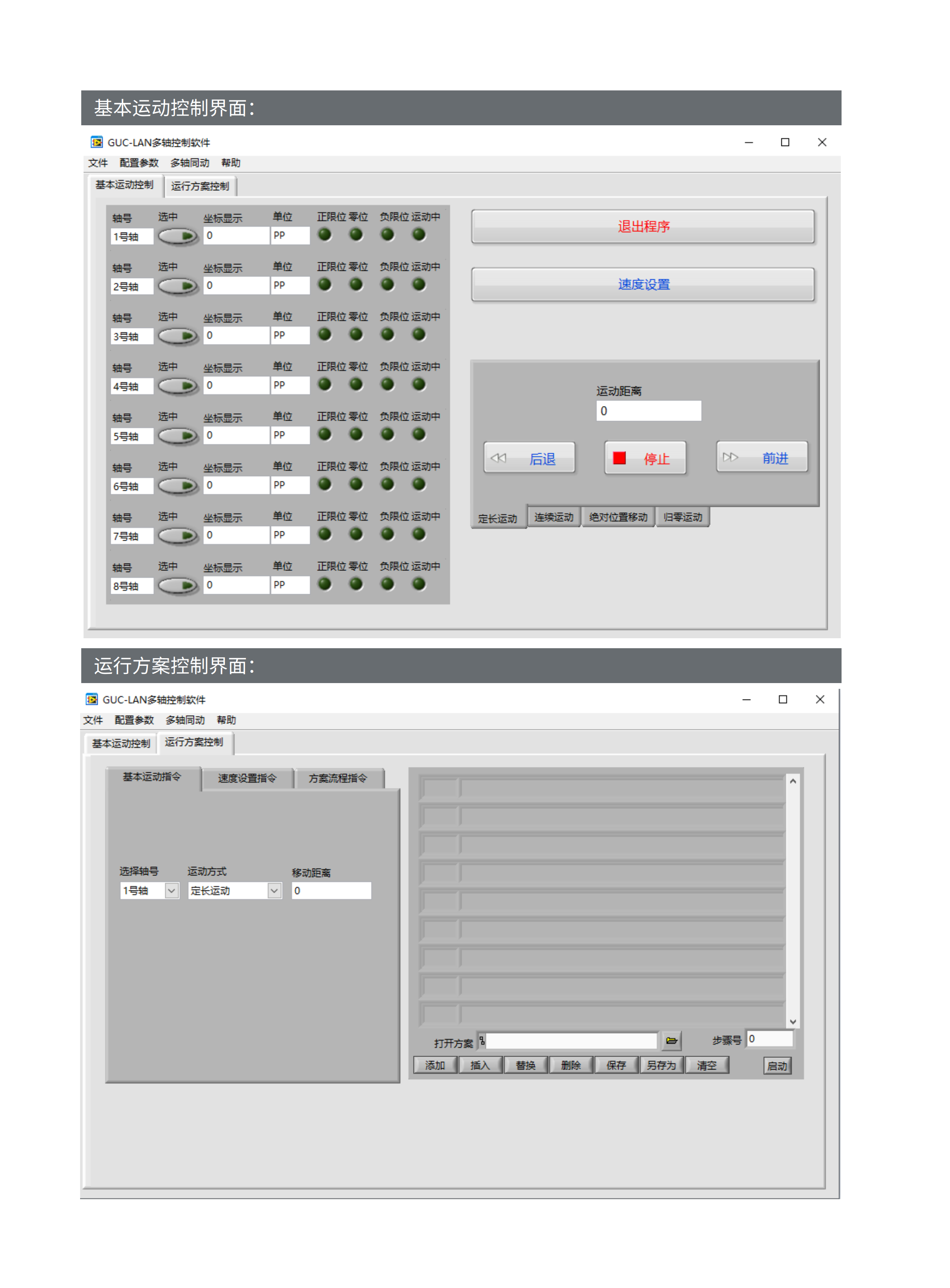Toggle the 选中 switch for 1号轴

pyautogui.click(x=178, y=236)
